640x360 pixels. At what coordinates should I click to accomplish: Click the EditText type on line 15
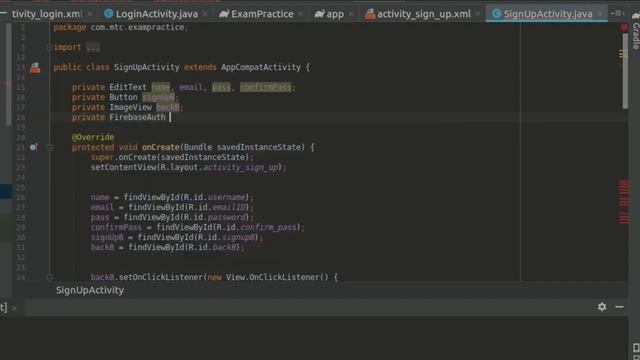click(x=128, y=87)
